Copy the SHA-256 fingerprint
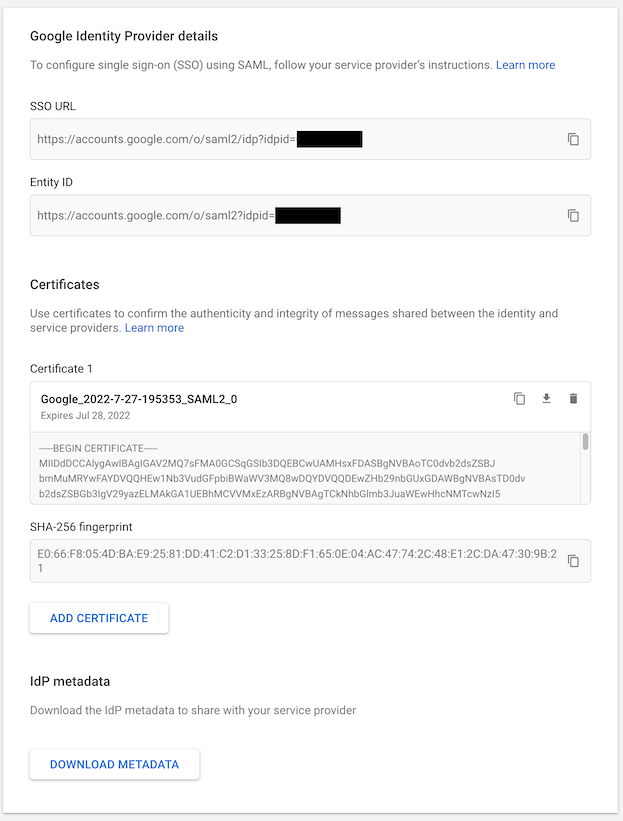Screen dimensions: 623x821 (x=573, y=561)
